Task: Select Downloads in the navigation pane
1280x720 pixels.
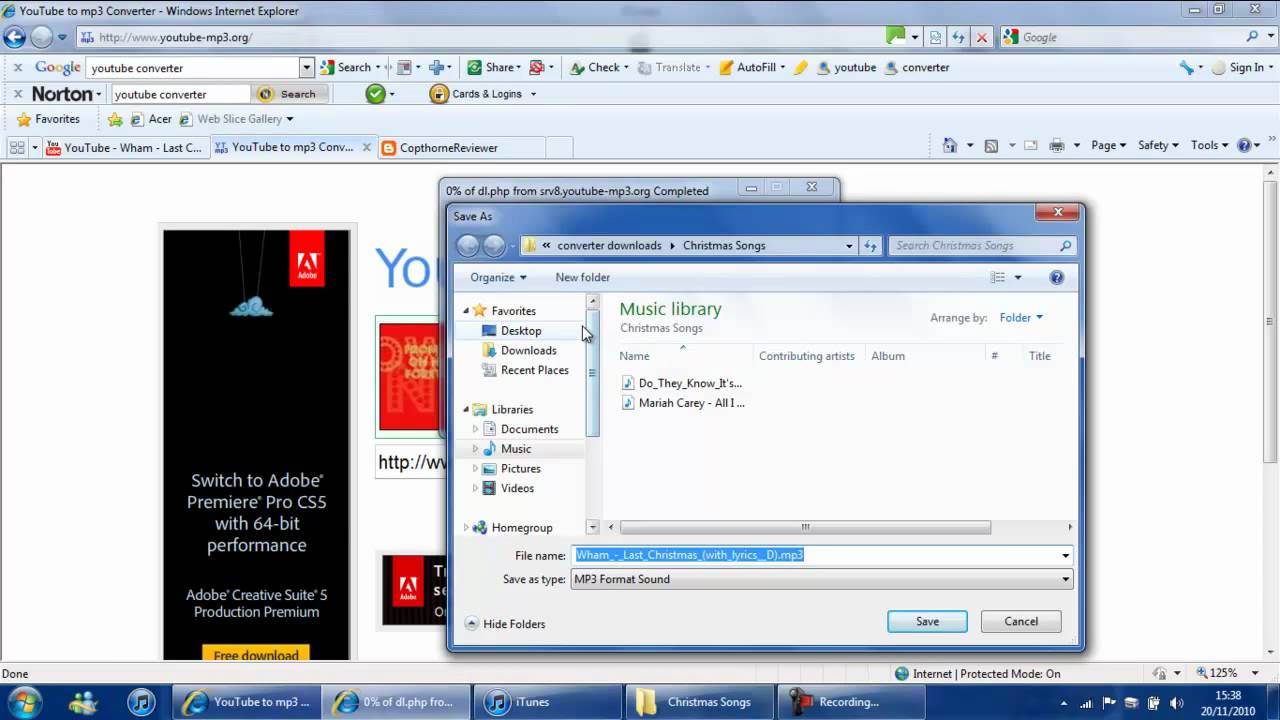Action: pos(528,350)
